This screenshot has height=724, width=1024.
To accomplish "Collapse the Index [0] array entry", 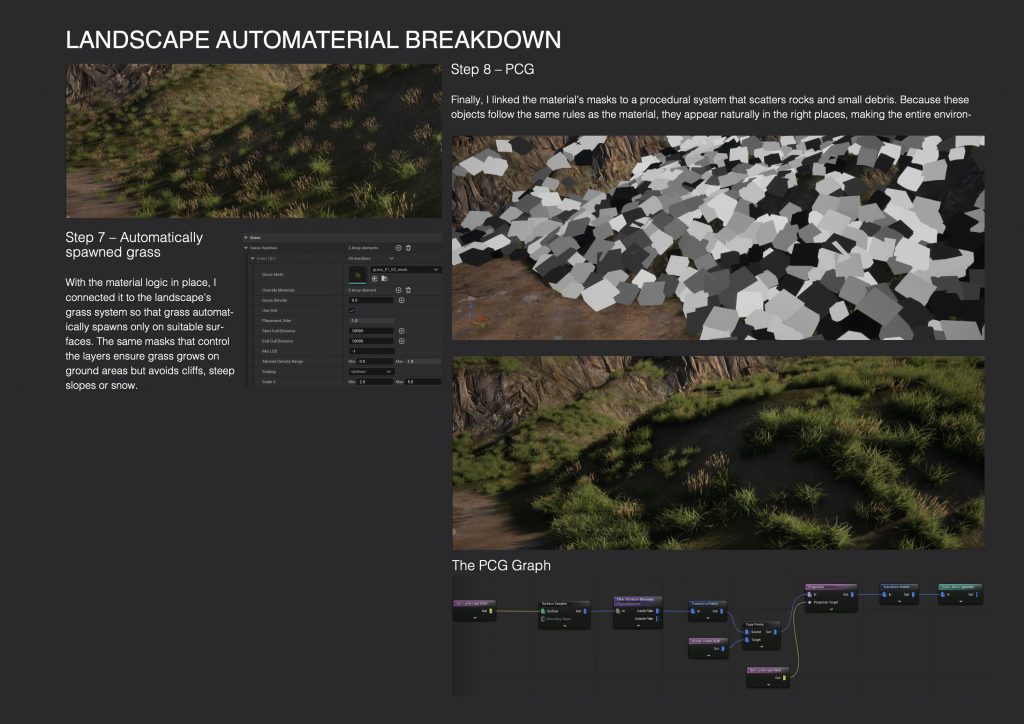I will [253, 258].
